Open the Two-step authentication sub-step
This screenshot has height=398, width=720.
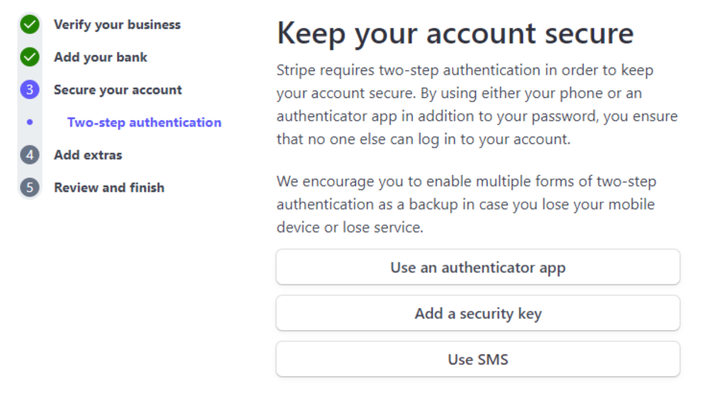pyautogui.click(x=144, y=122)
